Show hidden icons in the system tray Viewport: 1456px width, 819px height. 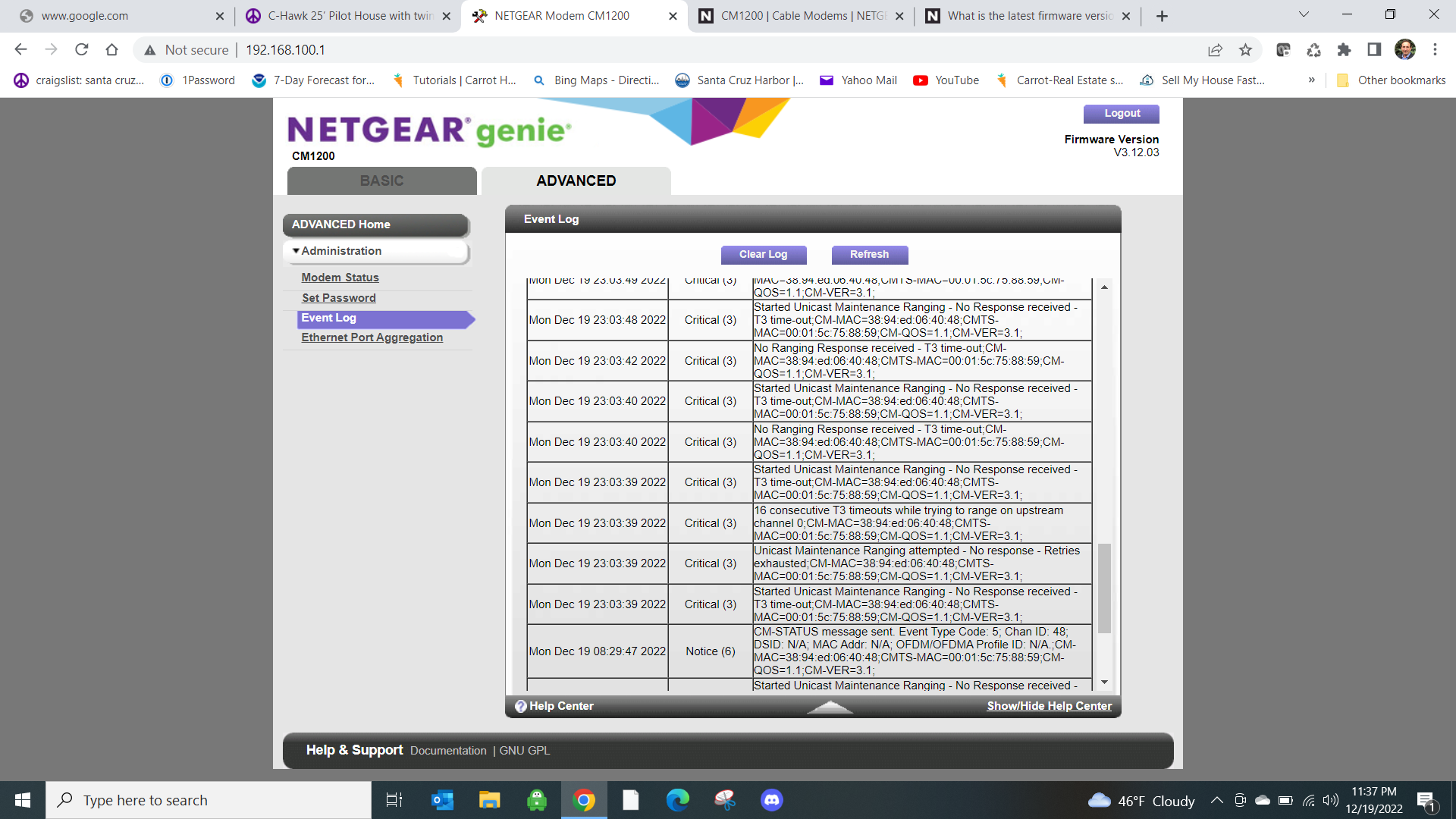coord(1217,799)
